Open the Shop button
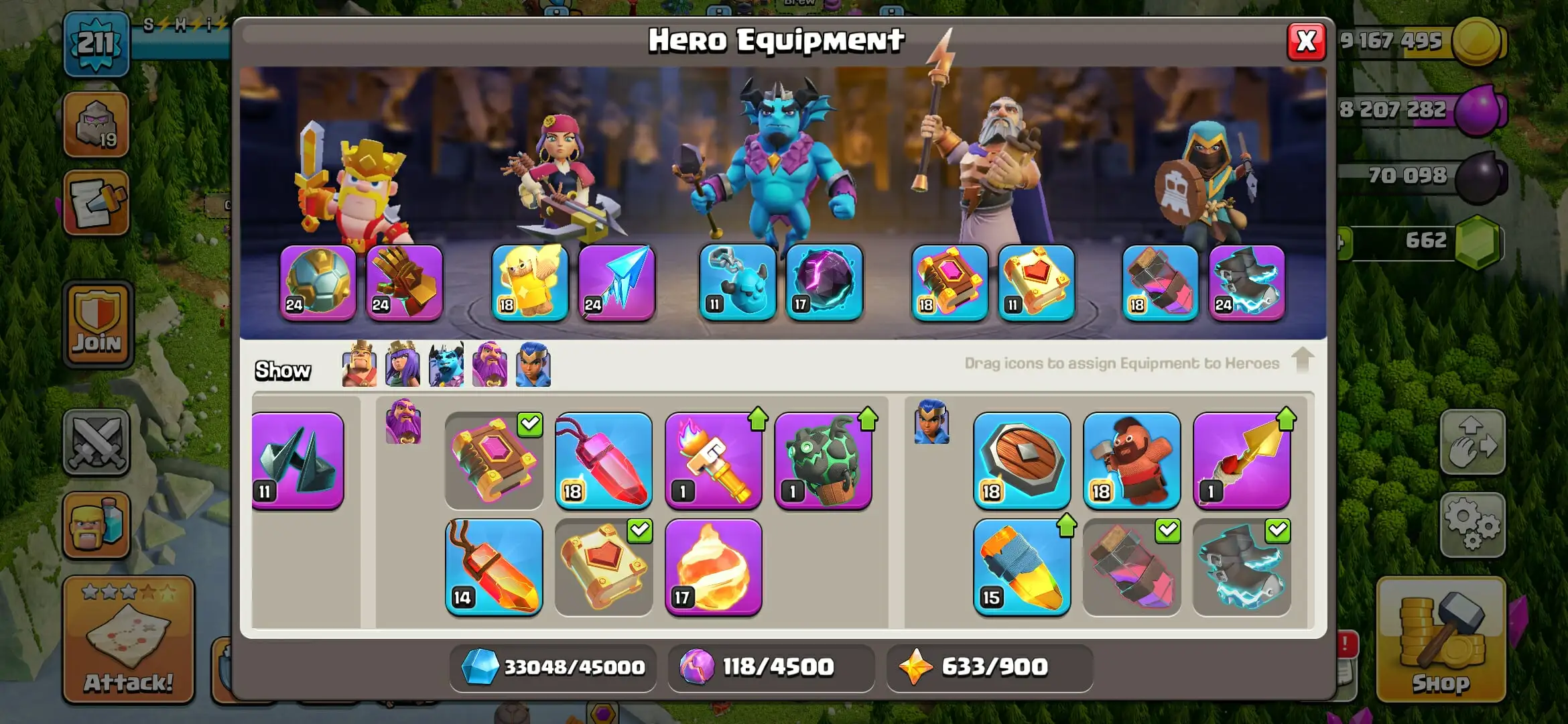This screenshot has width=1568, height=724. pyautogui.click(x=1441, y=640)
